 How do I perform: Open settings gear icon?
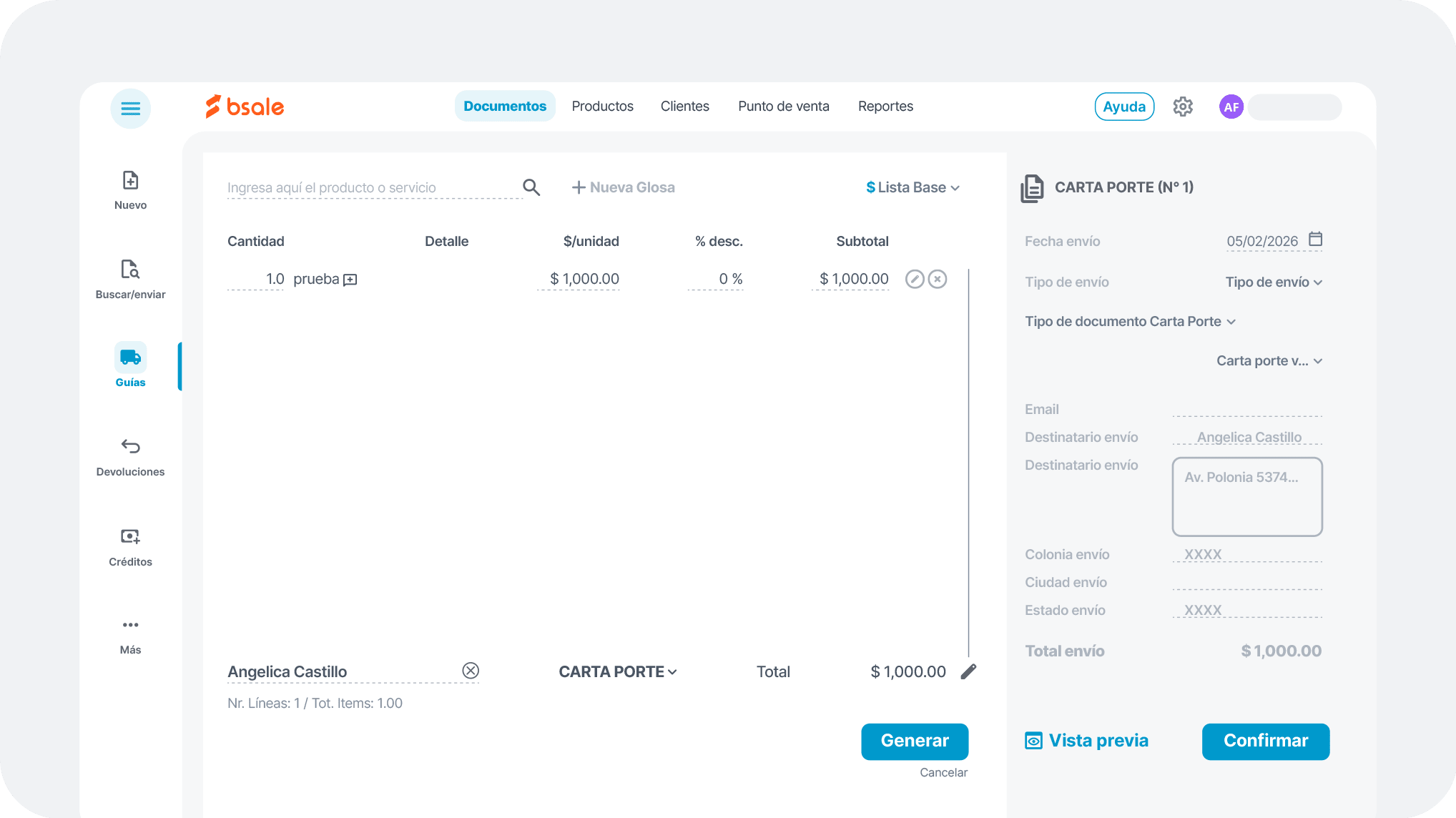click(1183, 107)
